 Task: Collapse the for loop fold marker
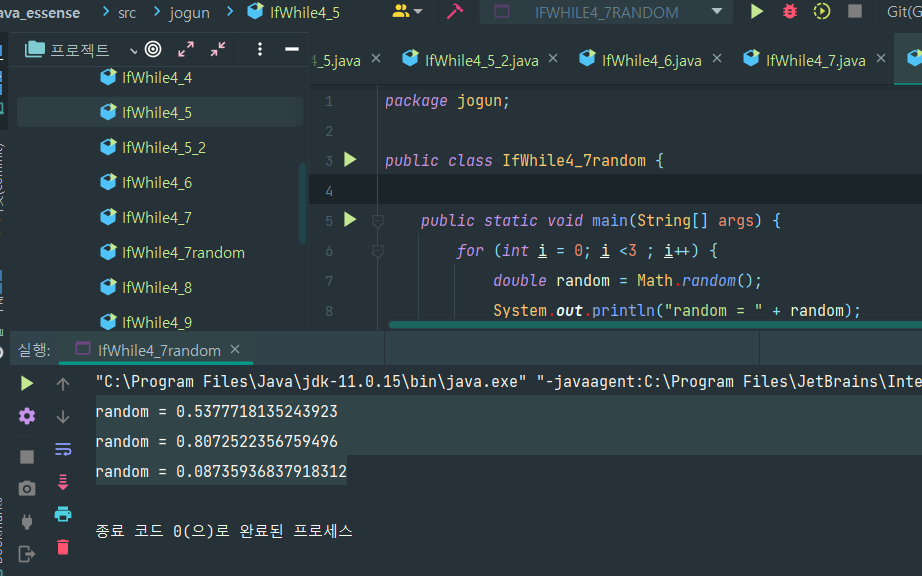[x=378, y=251]
